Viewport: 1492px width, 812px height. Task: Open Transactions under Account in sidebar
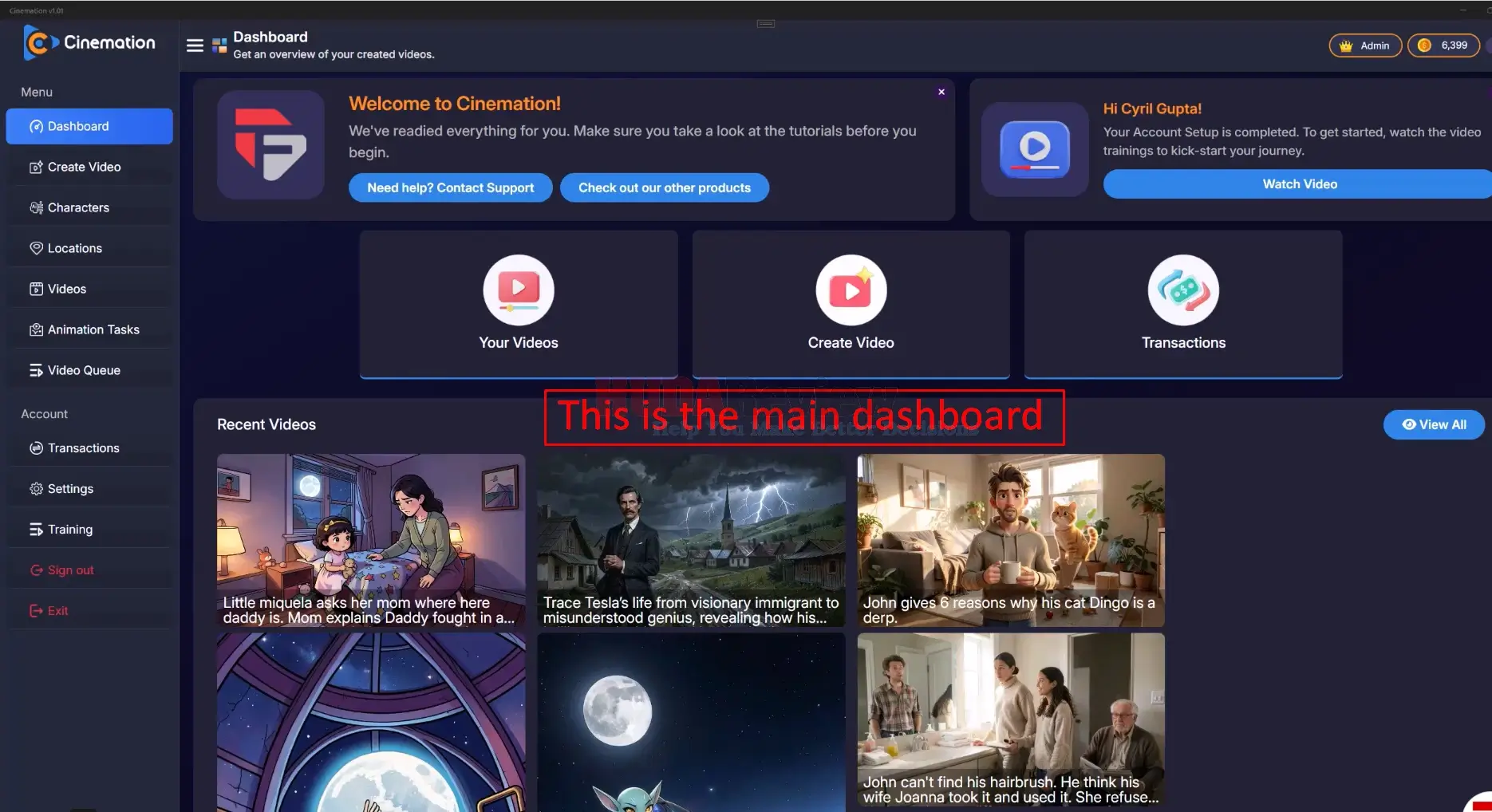coord(89,448)
